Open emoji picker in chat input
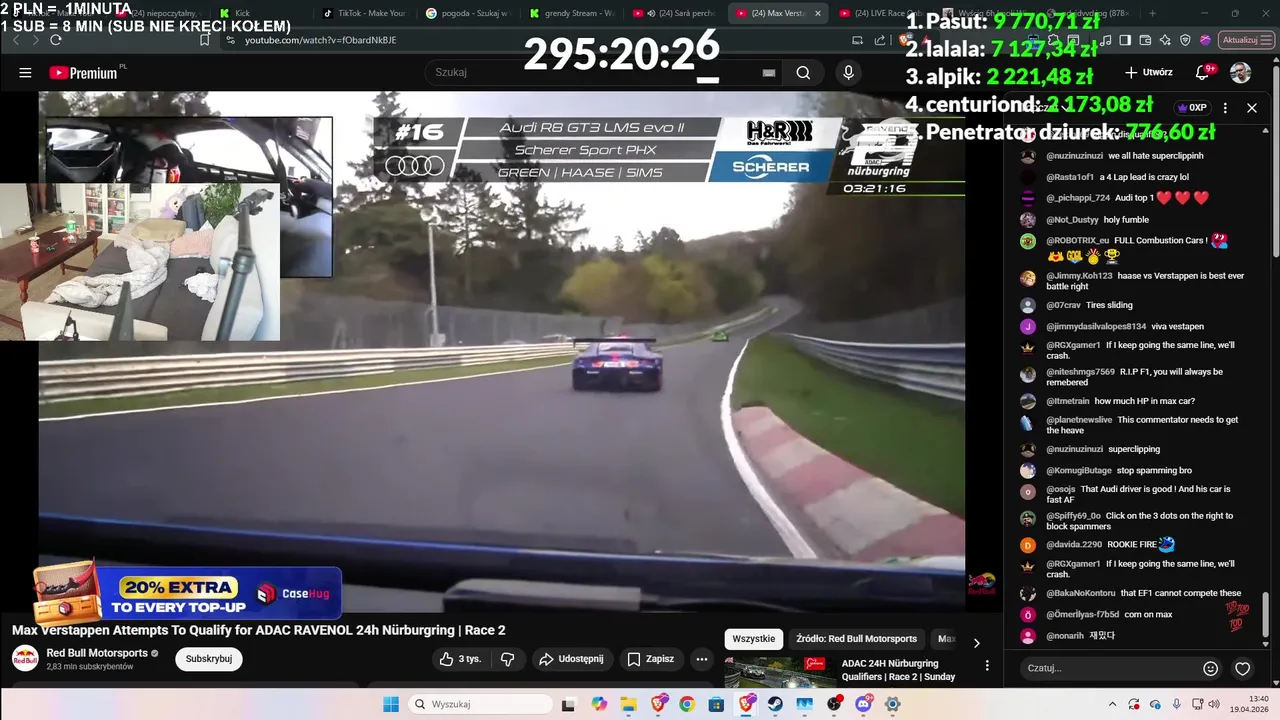 tap(1210, 668)
